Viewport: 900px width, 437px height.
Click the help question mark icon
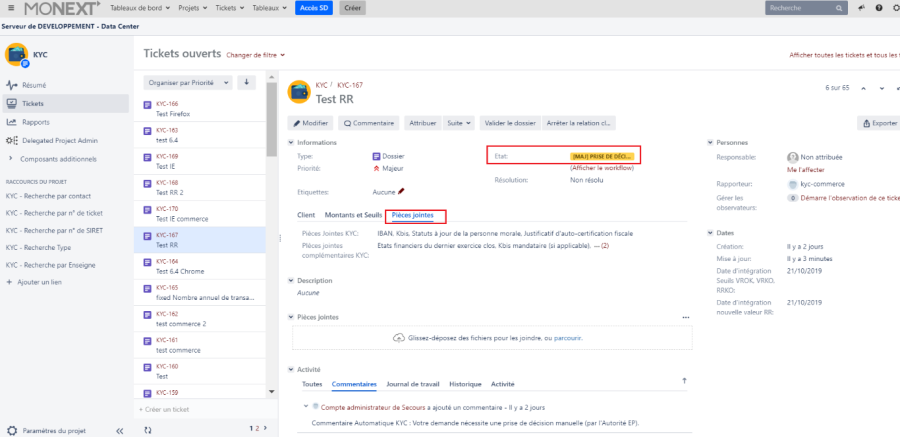pos(879,8)
